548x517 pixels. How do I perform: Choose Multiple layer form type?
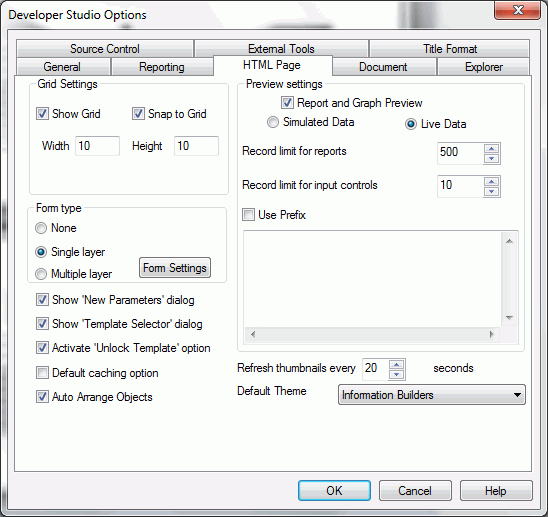point(41,274)
